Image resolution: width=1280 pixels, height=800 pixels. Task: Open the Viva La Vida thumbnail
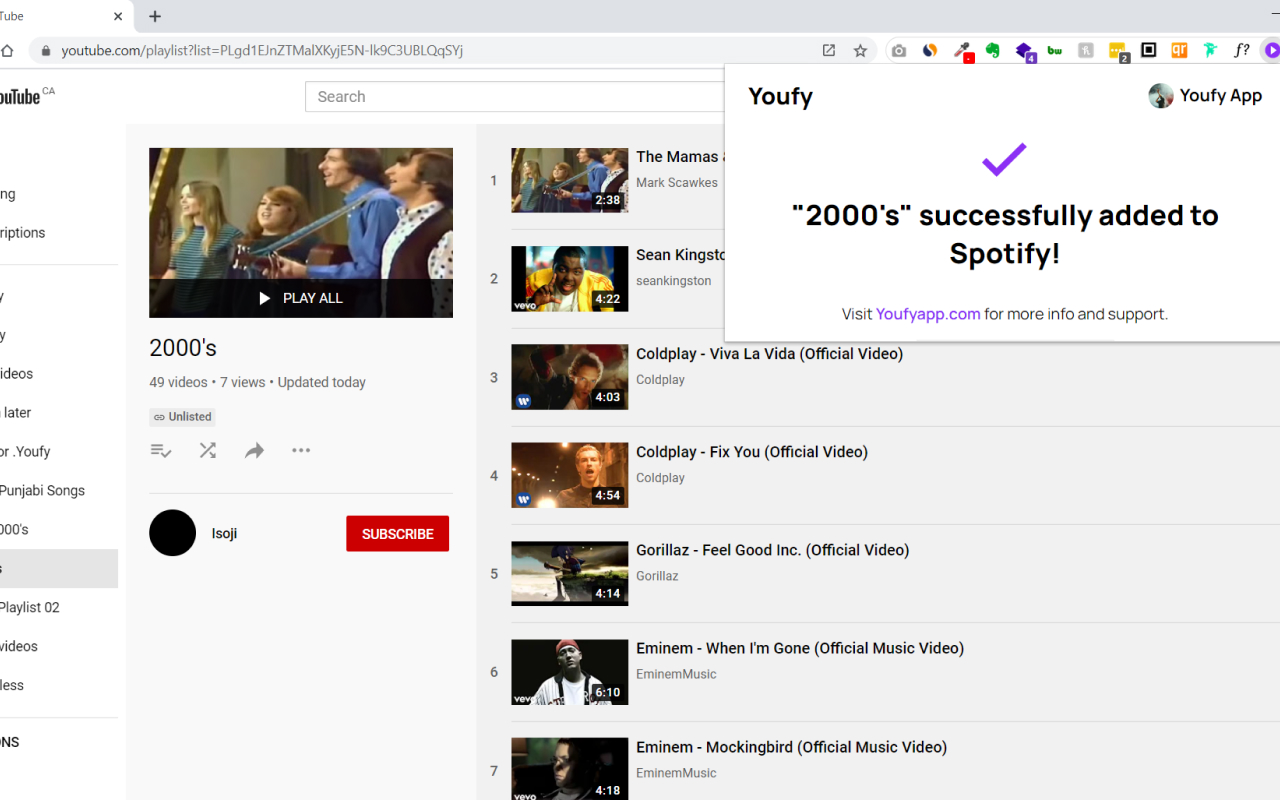(x=570, y=377)
